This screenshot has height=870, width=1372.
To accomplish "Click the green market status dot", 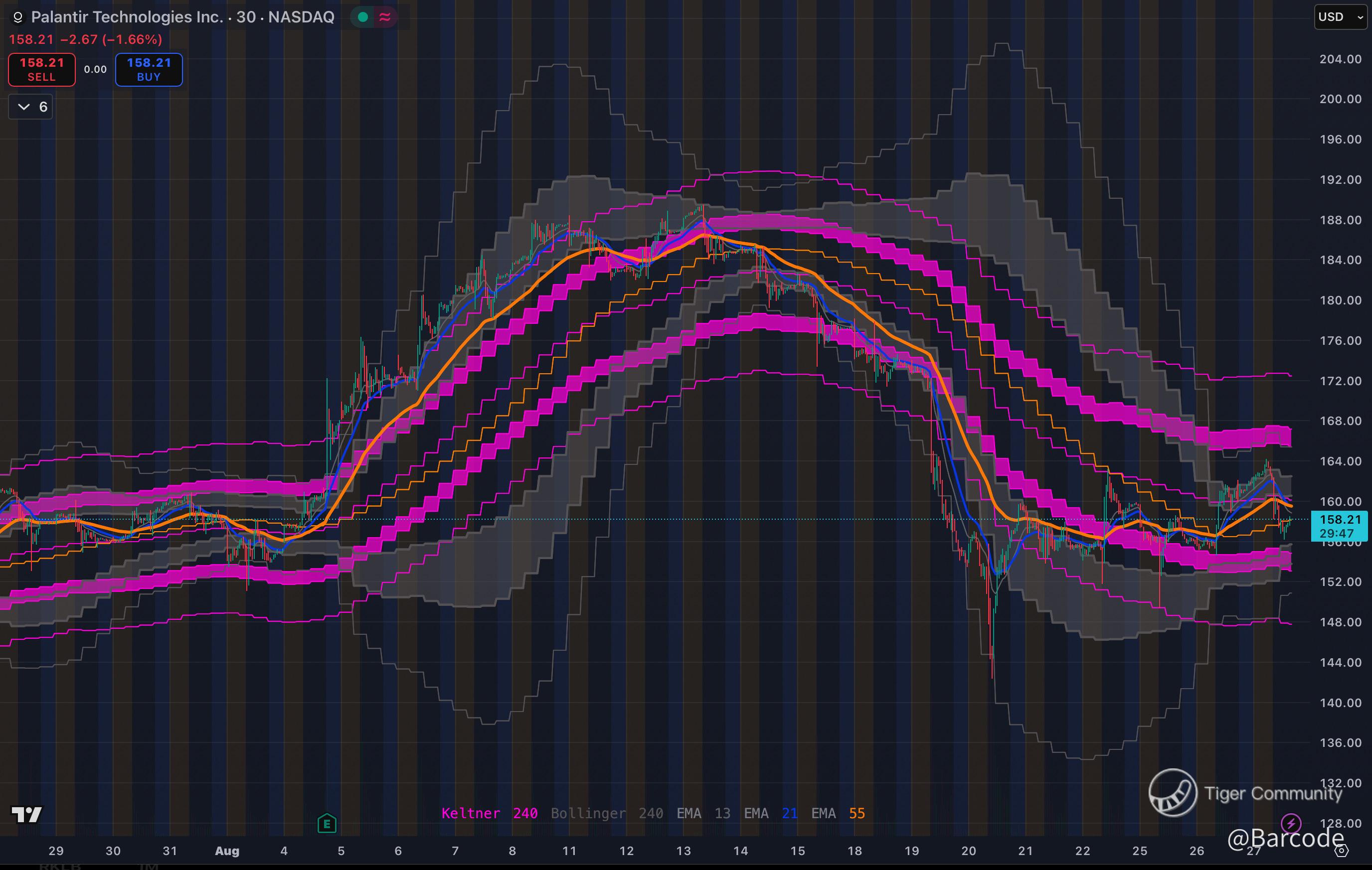I will tap(362, 17).
